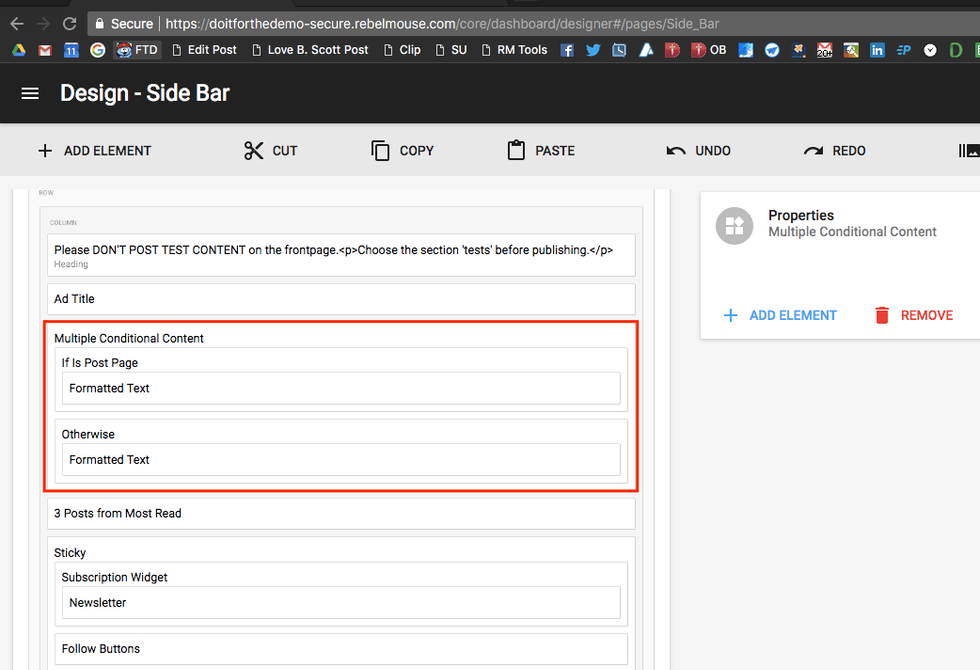Click the Cut scissors icon
The width and height of the screenshot is (980, 670).
pyautogui.click(x=254, y=151)
